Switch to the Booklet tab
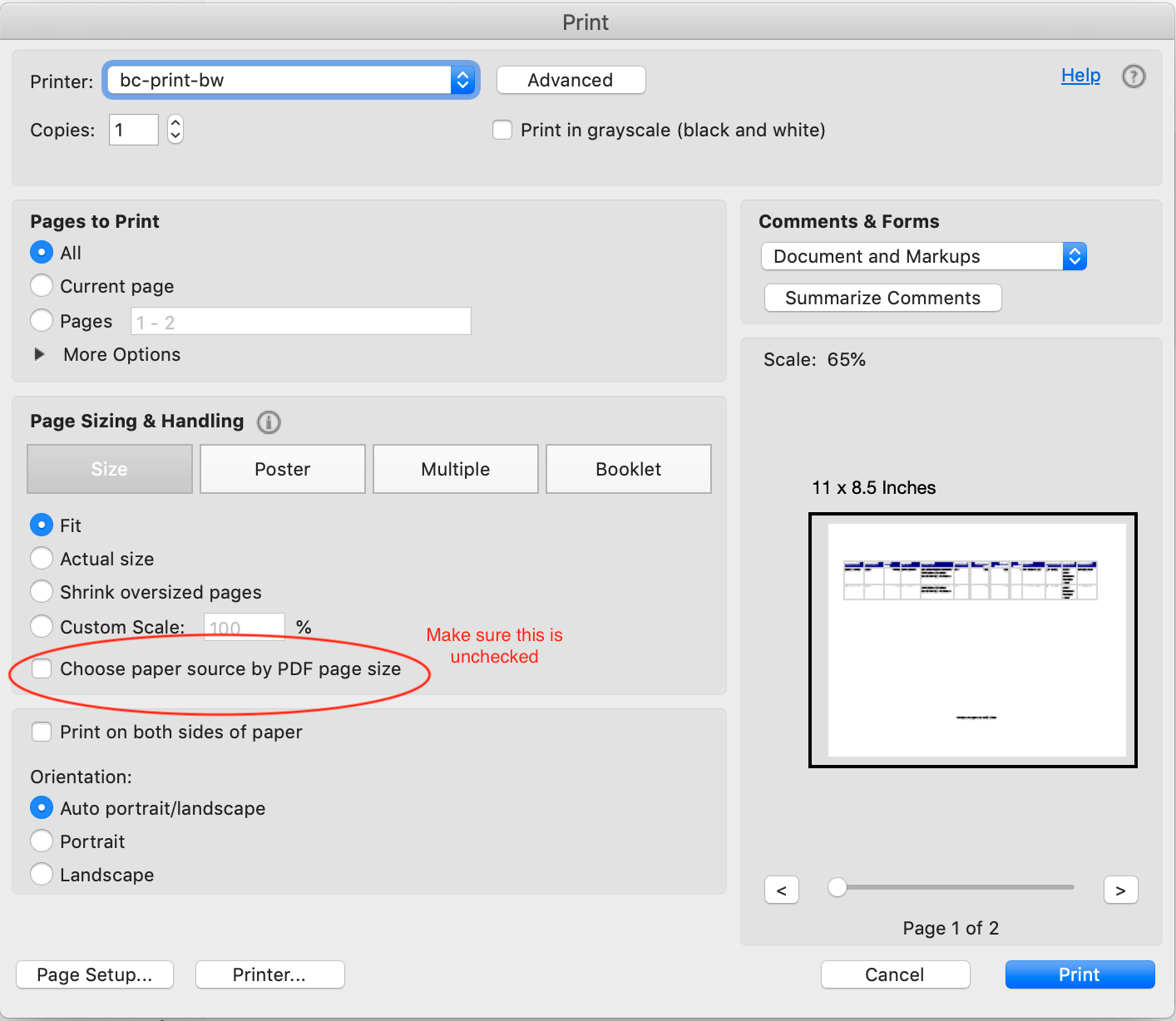This screenshot has height=1021, width=1176. [629, 469]
